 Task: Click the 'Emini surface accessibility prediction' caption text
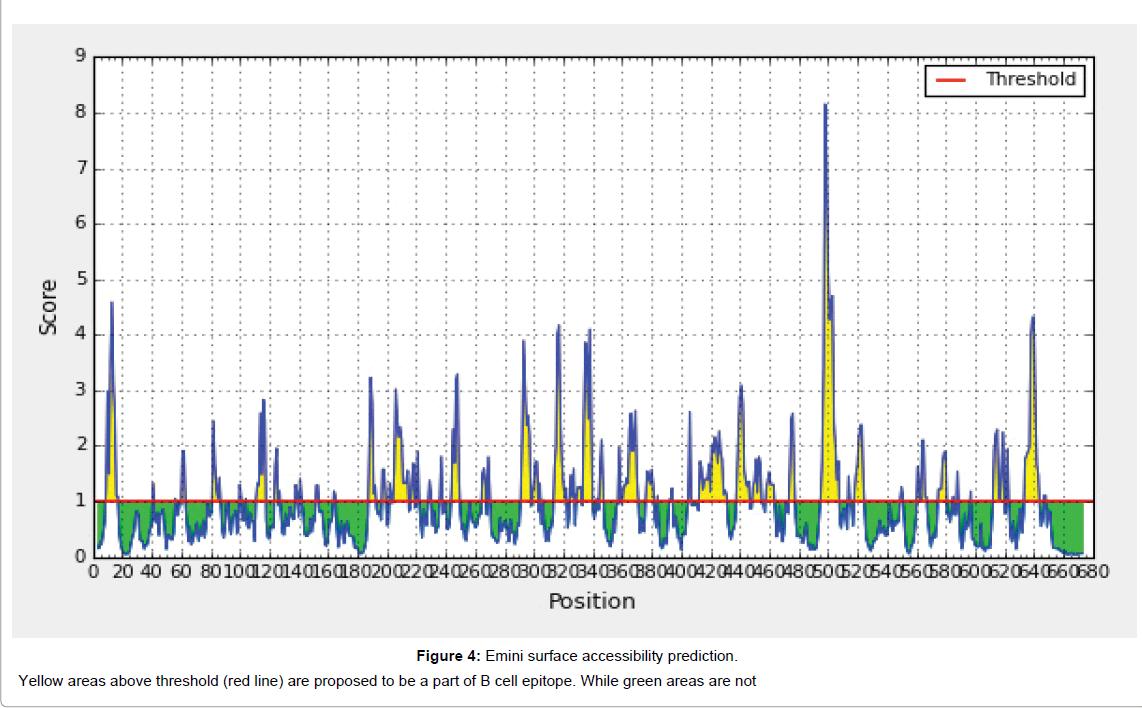611,656
